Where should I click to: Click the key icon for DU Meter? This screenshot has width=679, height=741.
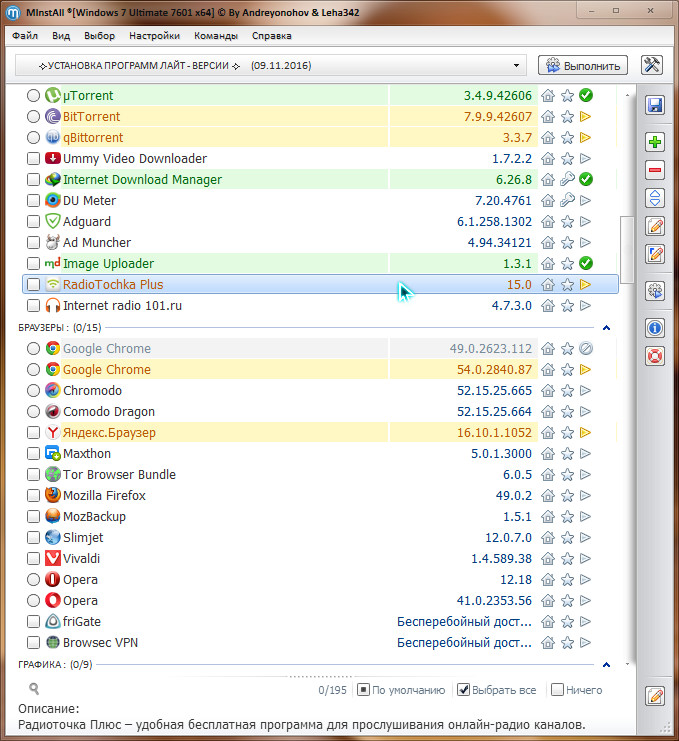567,200
